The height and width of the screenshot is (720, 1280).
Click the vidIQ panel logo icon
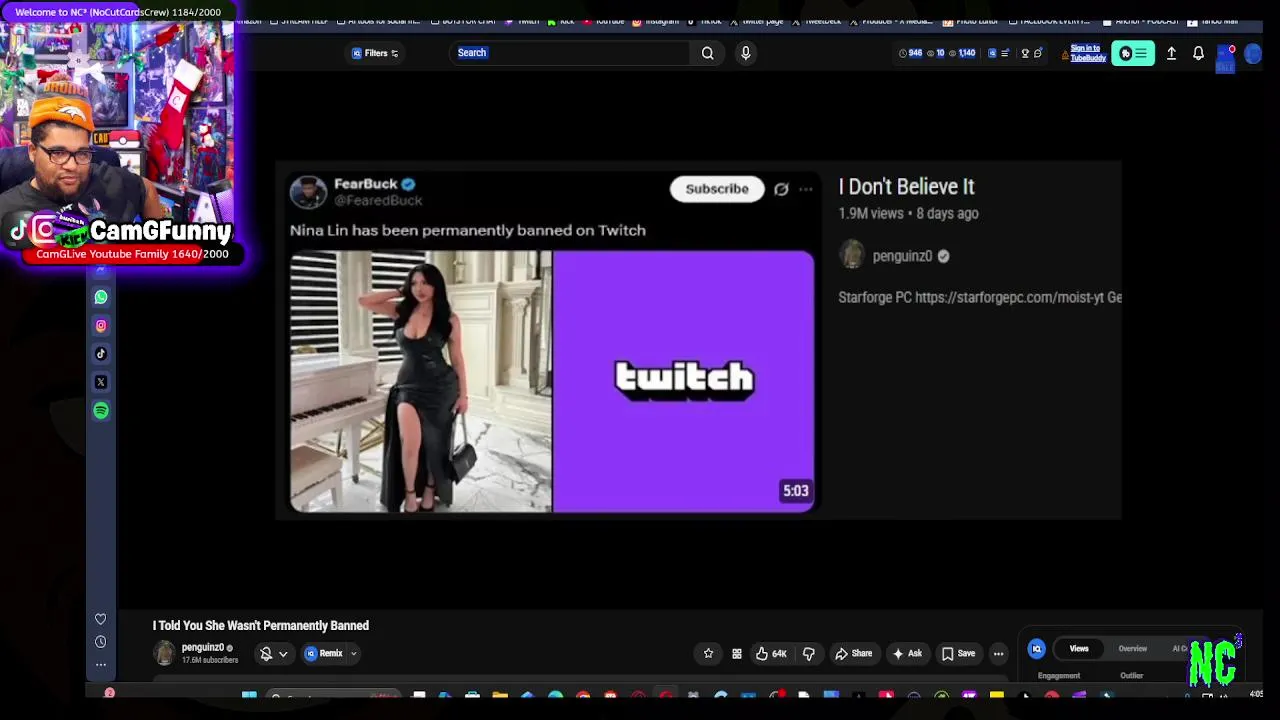point(1037,649)
